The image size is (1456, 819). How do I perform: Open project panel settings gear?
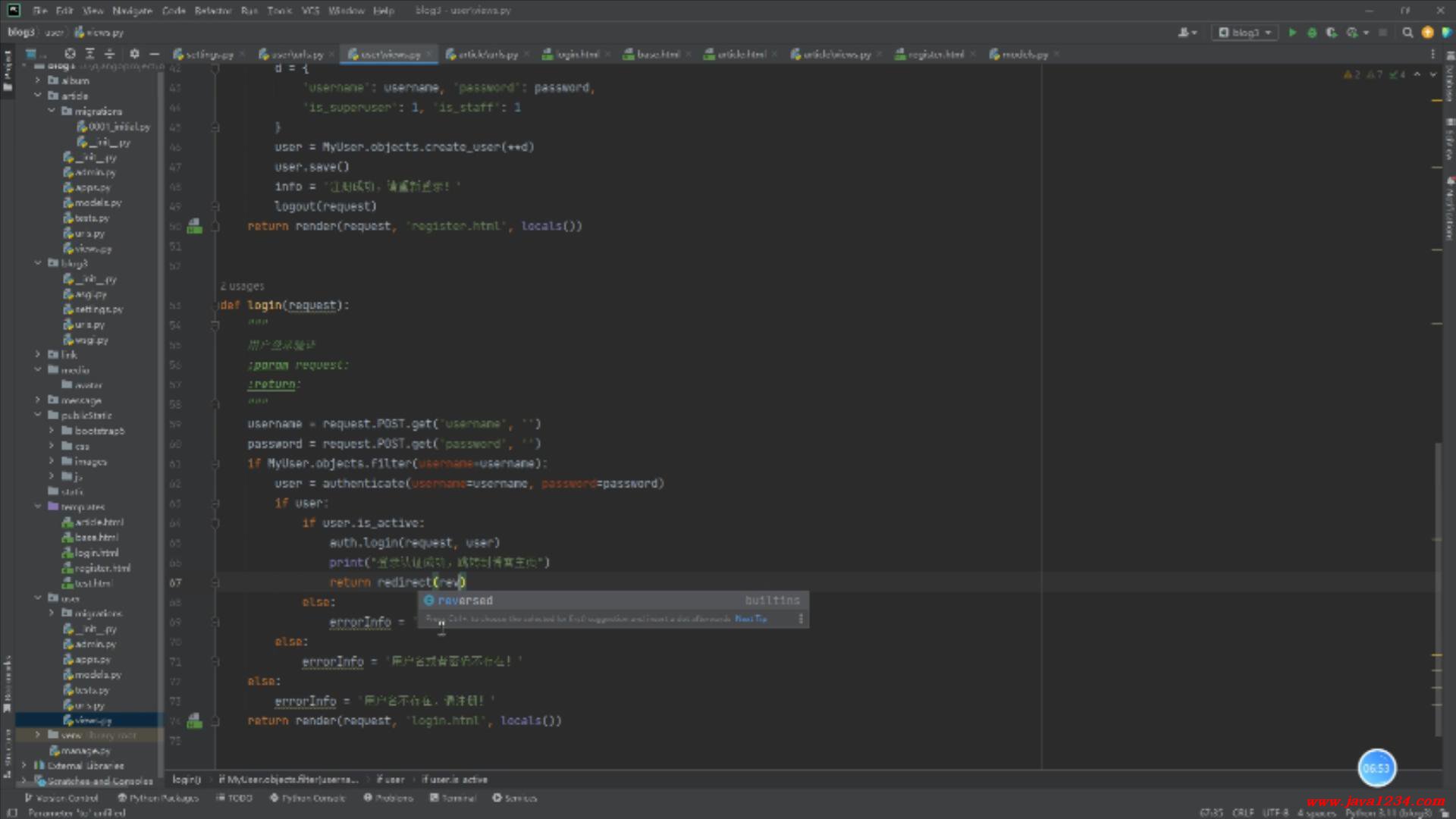[x=134, y=54]
